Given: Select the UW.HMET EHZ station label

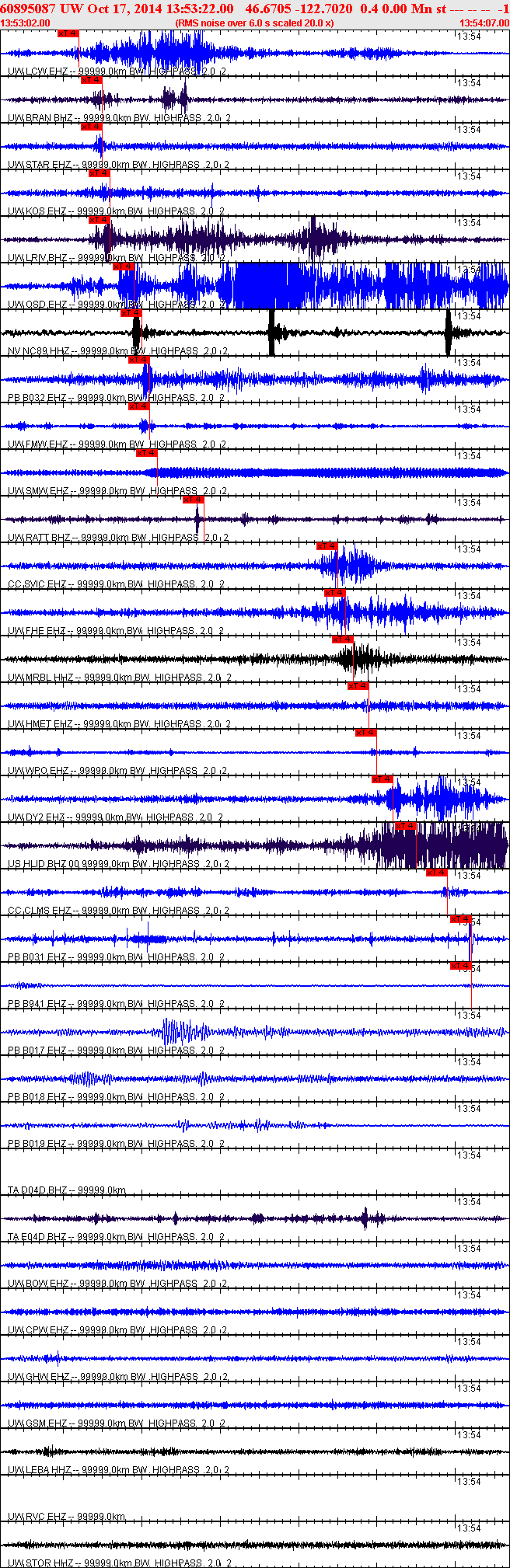Looking at the screenshot, I should 40,724.
